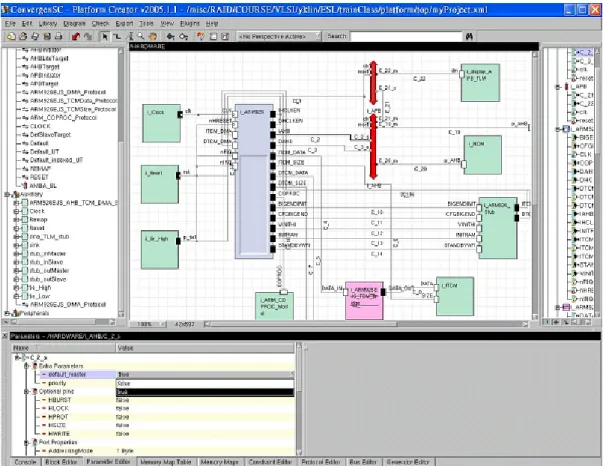Select the i_ROM block in diagram
The height and width of the screenshot is (466, 603).
483,155
